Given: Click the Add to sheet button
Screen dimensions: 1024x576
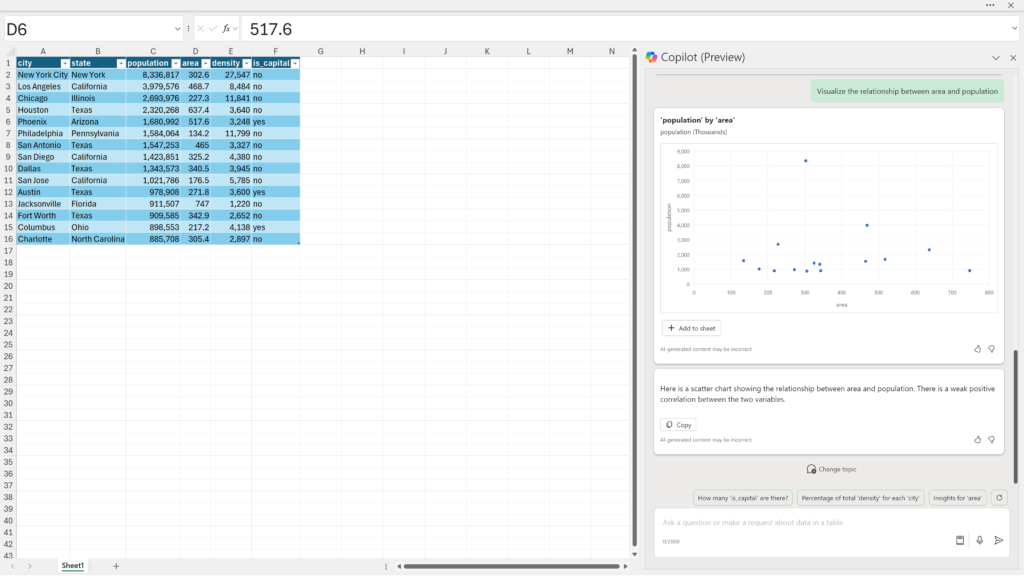Looking at the screenshot, I should (691, 328).
